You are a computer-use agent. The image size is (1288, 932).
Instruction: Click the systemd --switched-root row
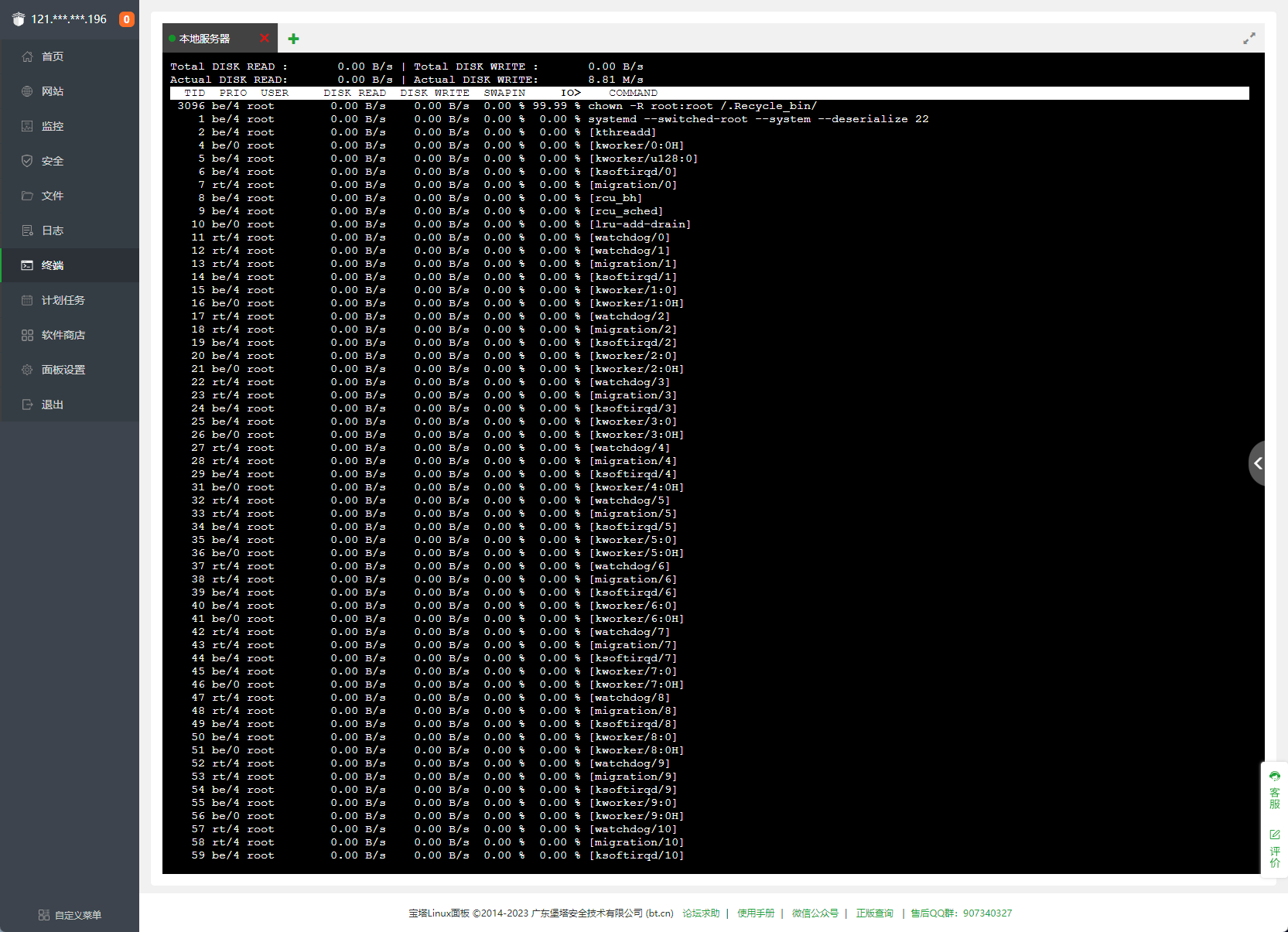point(709,119)
